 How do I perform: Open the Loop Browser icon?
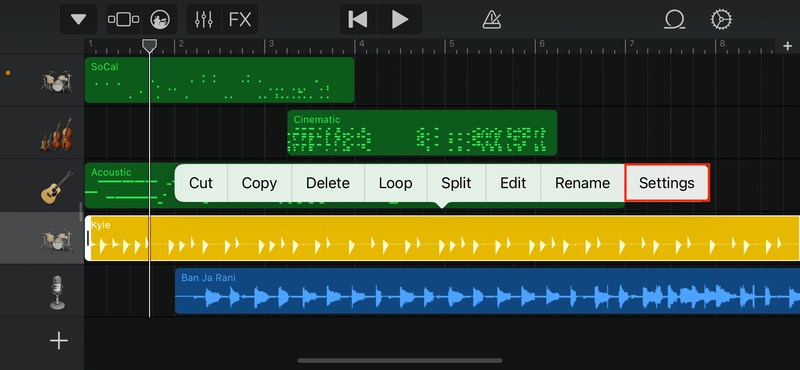pos(674,20)
